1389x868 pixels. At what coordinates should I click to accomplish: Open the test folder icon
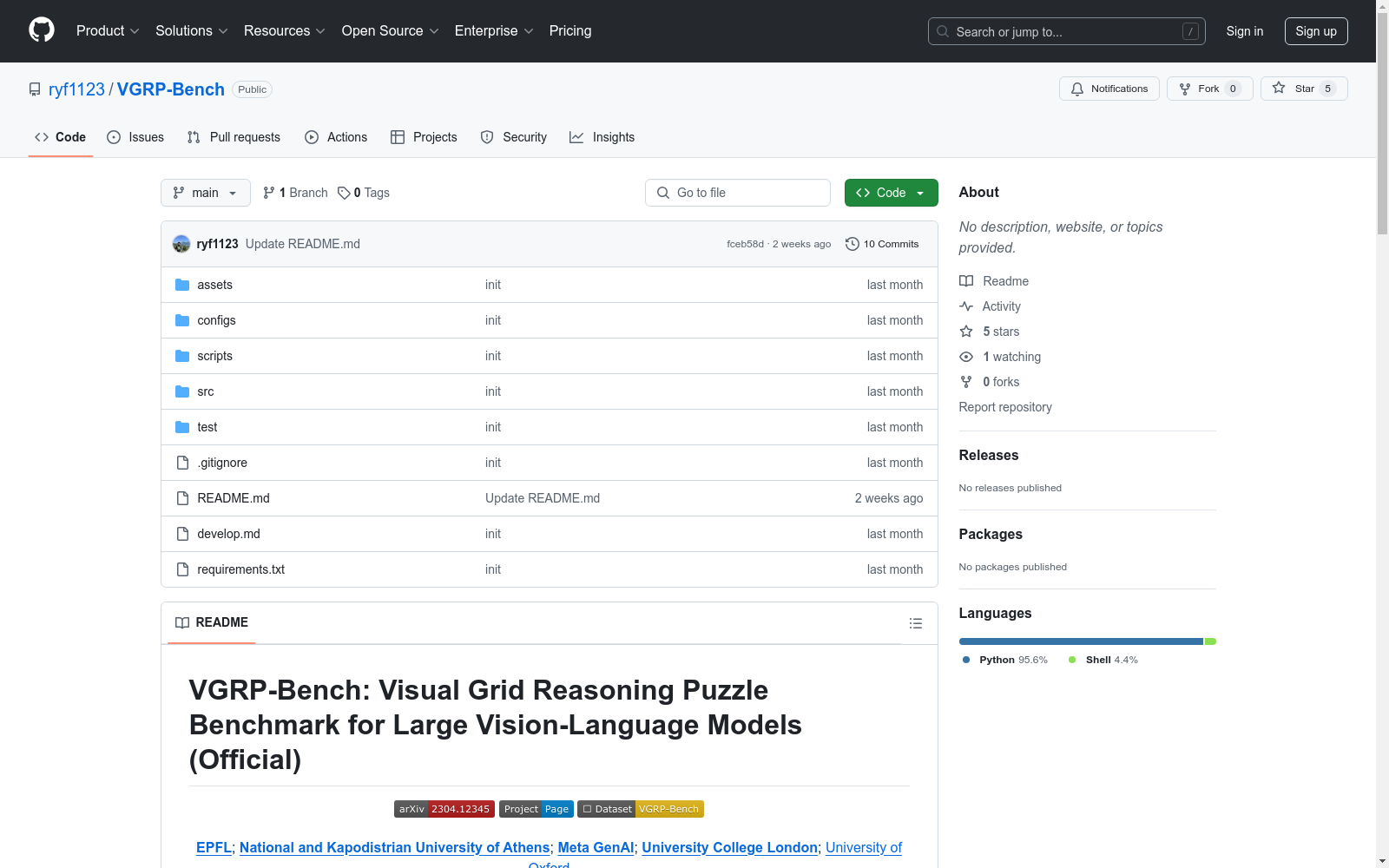(182, 427)
